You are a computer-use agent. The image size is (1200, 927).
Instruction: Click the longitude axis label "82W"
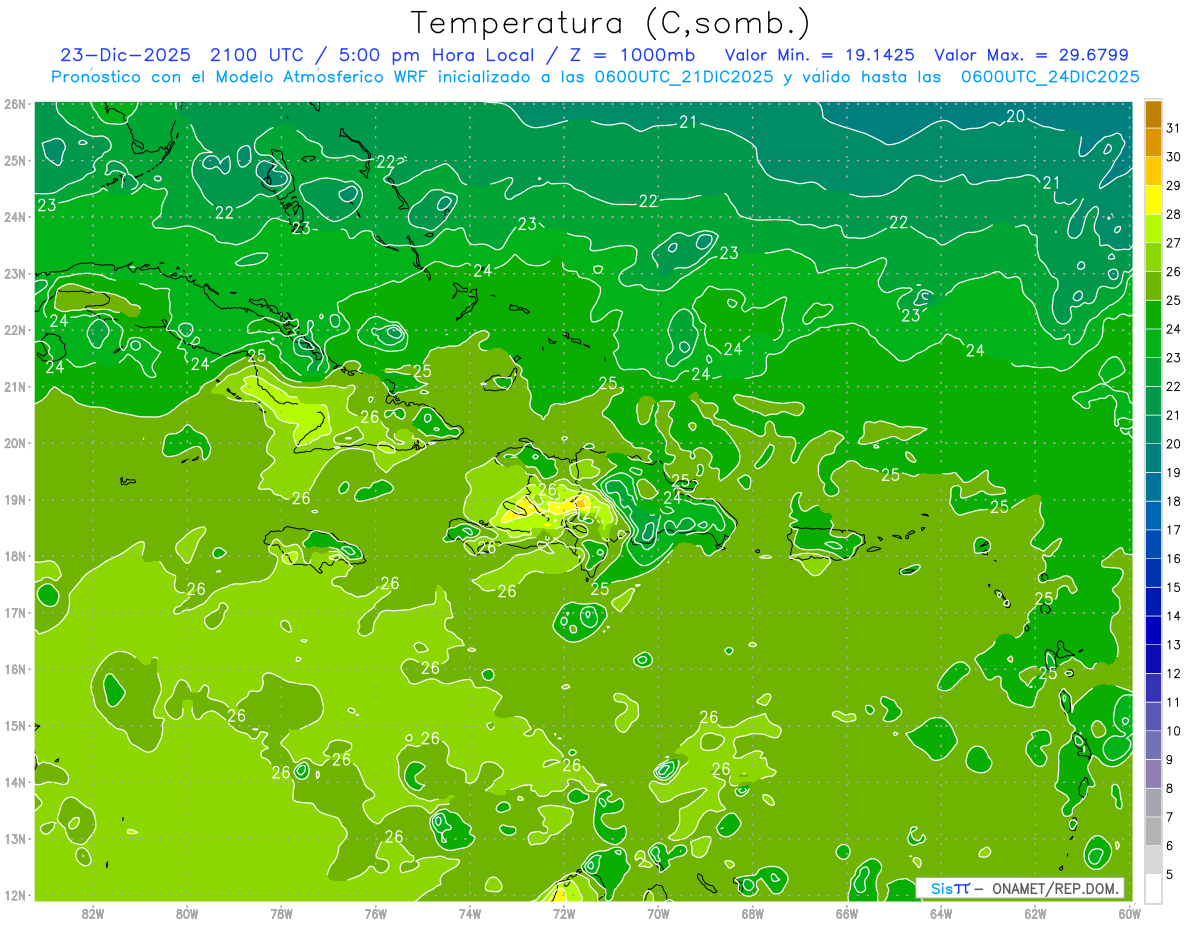92,913
